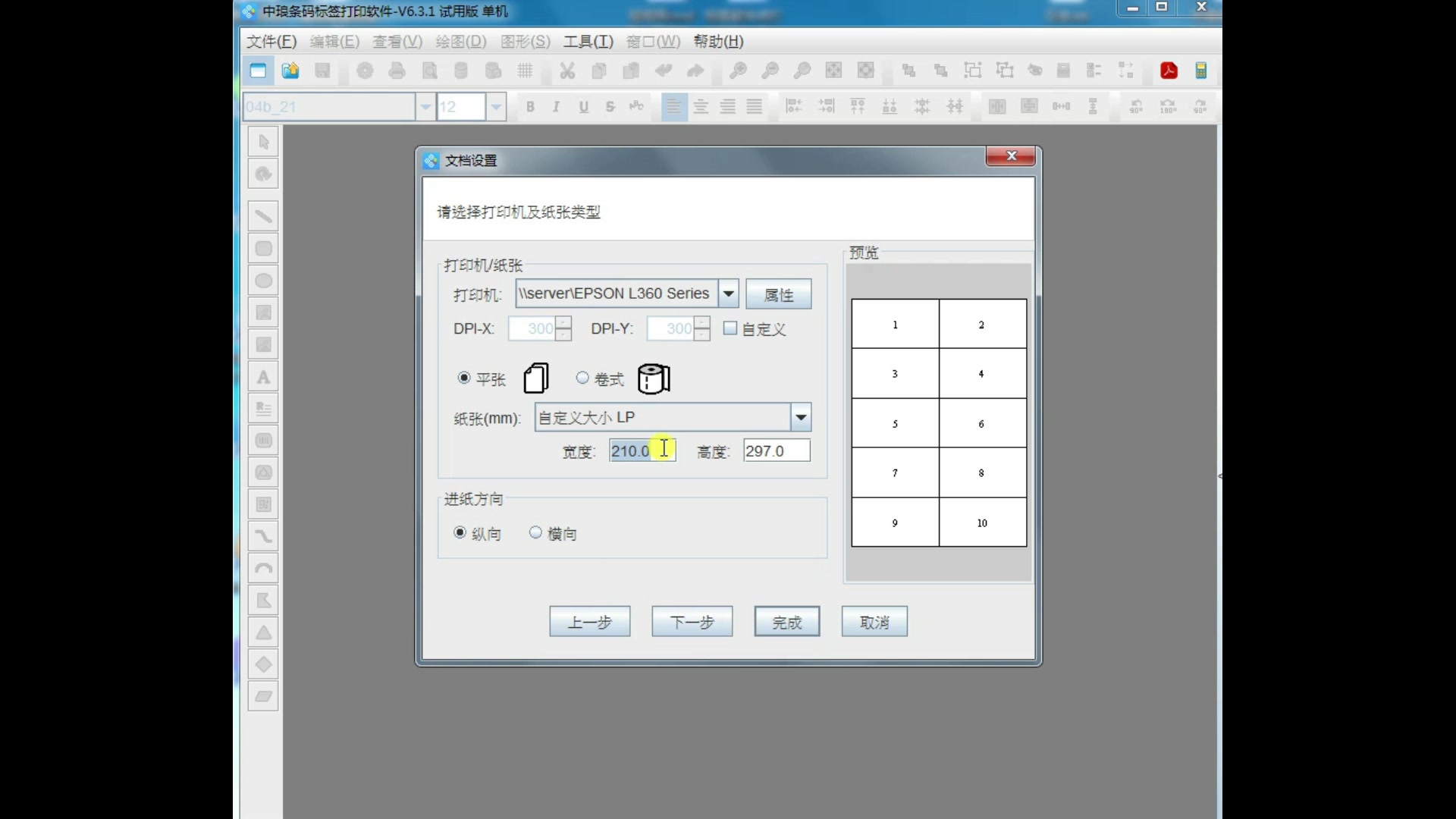
Task: Open the 文件(F) menu
Action: 271,42
